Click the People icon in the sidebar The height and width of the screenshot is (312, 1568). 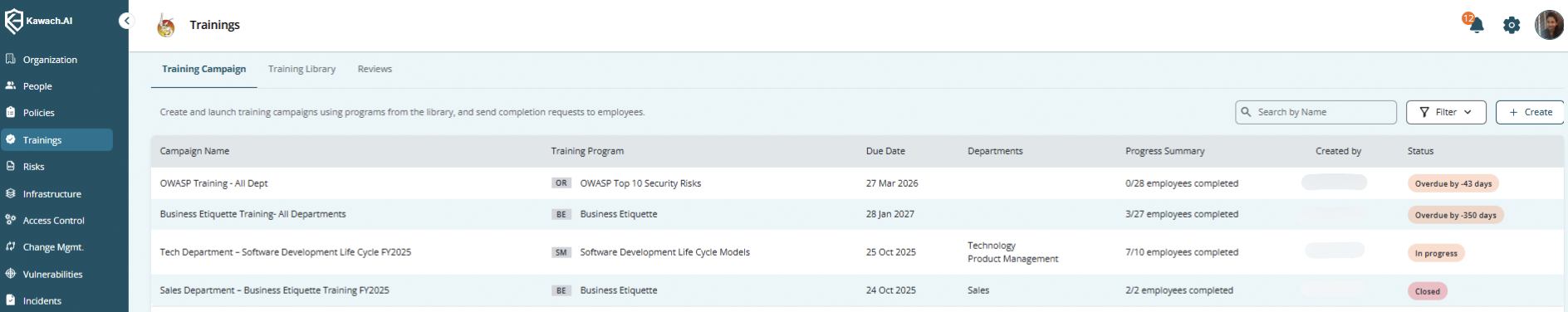click(x=11, y=85)
